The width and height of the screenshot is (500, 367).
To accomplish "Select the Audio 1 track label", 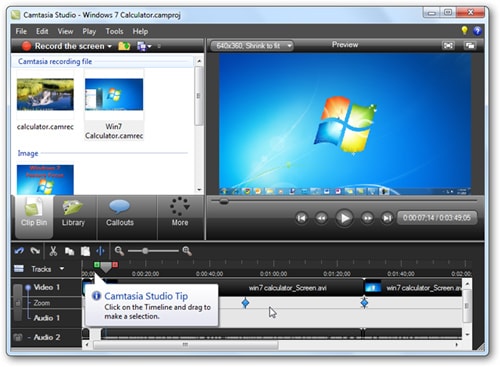I will 47,318.
